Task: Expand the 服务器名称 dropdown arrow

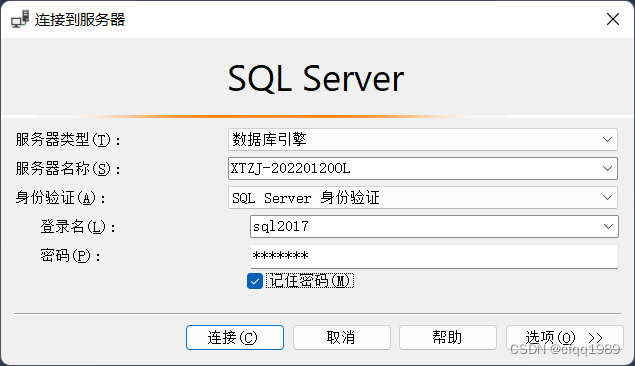Action: click(x=607, y=168)
